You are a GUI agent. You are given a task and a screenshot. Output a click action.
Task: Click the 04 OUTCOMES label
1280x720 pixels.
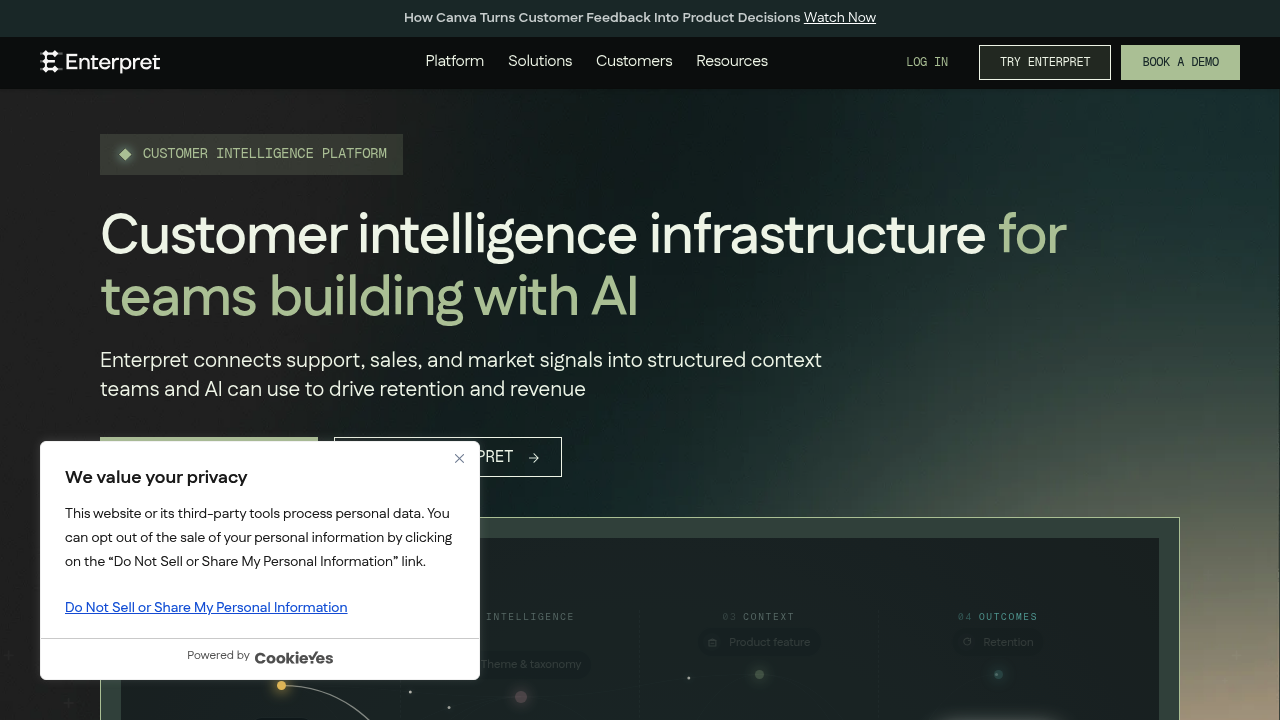point(997,617)
